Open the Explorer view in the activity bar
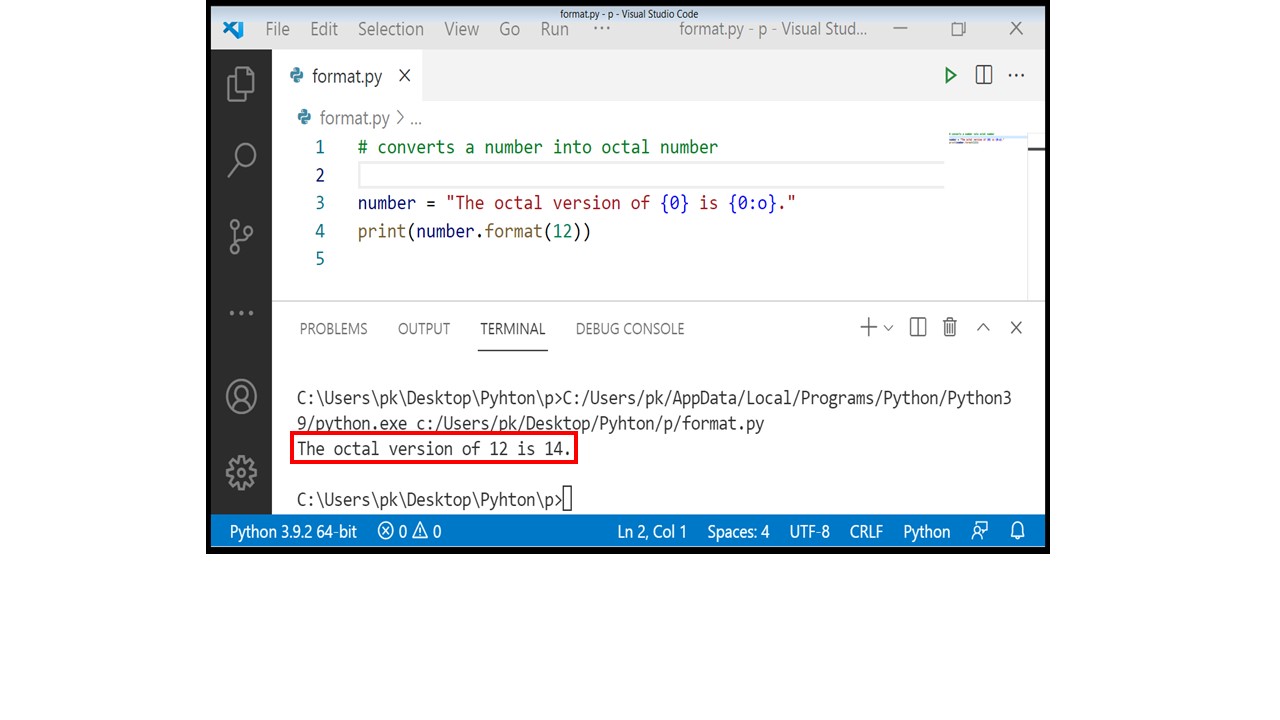This screenshot has width=1280, height=720. click(241, 85)
